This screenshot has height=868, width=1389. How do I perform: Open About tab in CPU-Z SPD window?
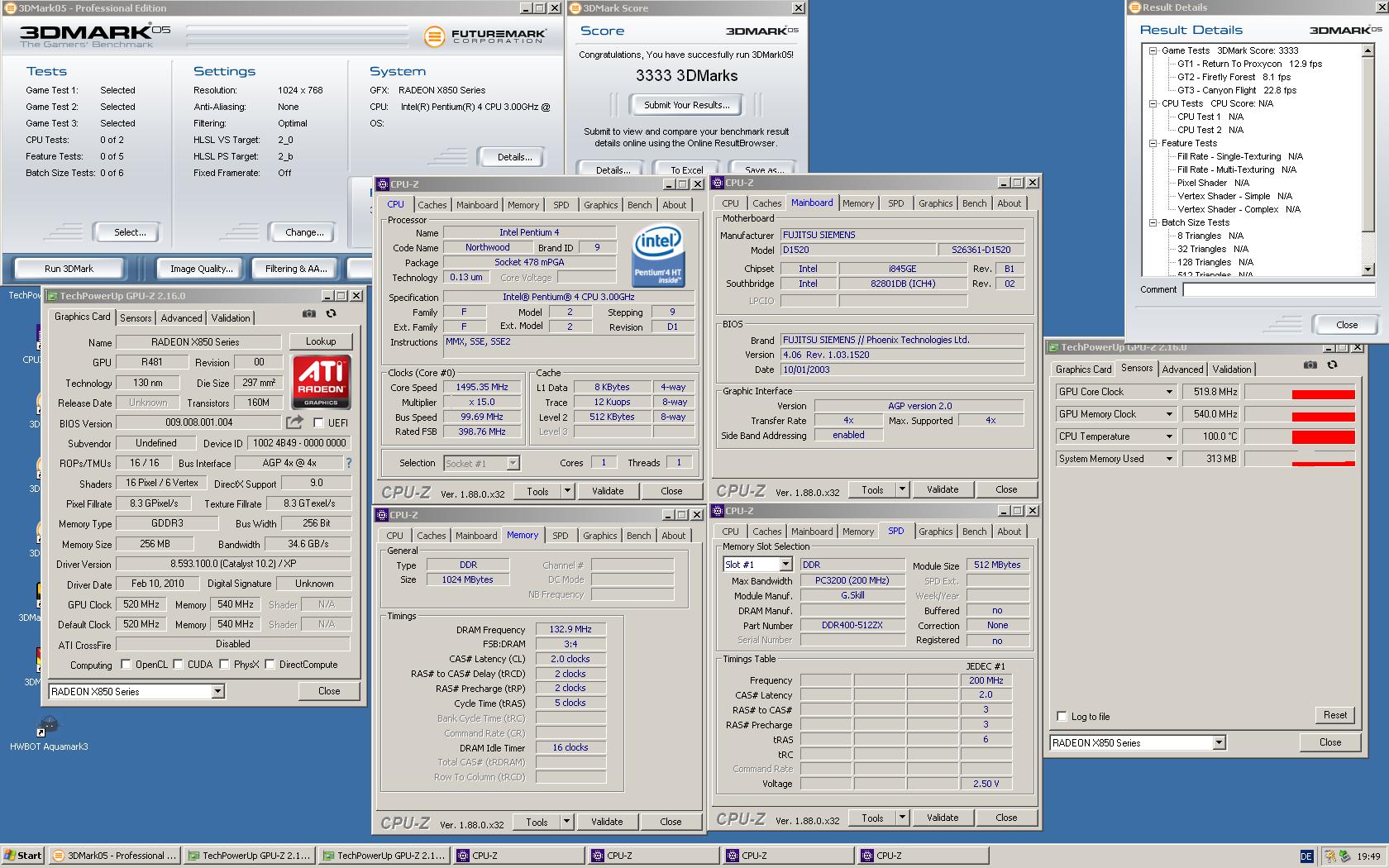(1009, 532)
